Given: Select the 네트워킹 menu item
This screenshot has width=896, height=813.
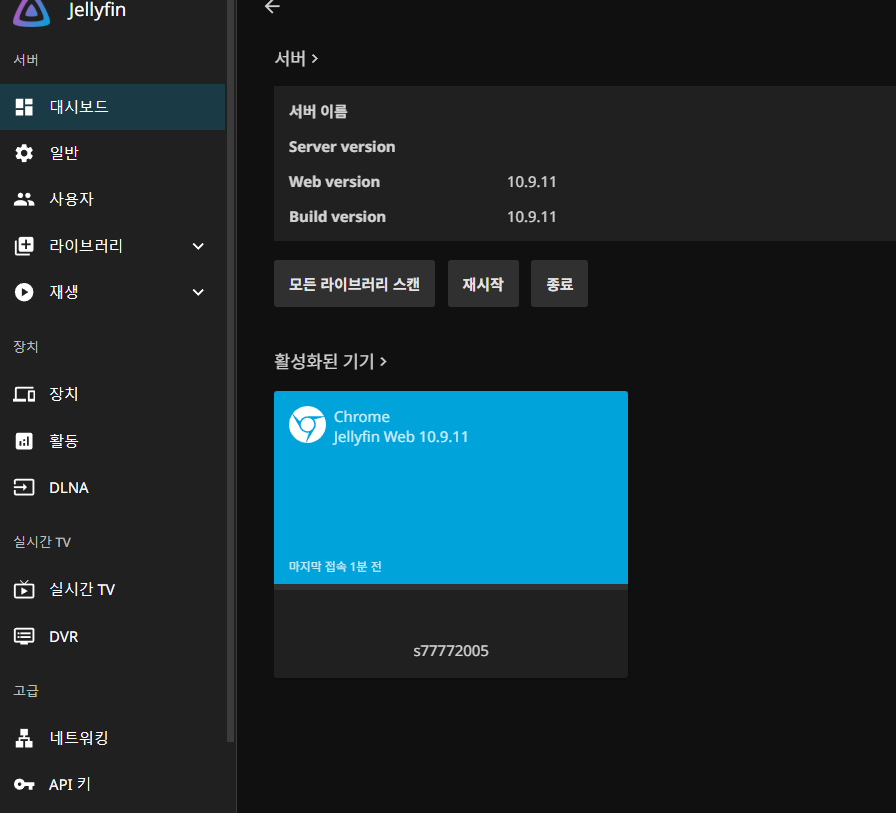Looking at the screenshot, I should (113, 738).
